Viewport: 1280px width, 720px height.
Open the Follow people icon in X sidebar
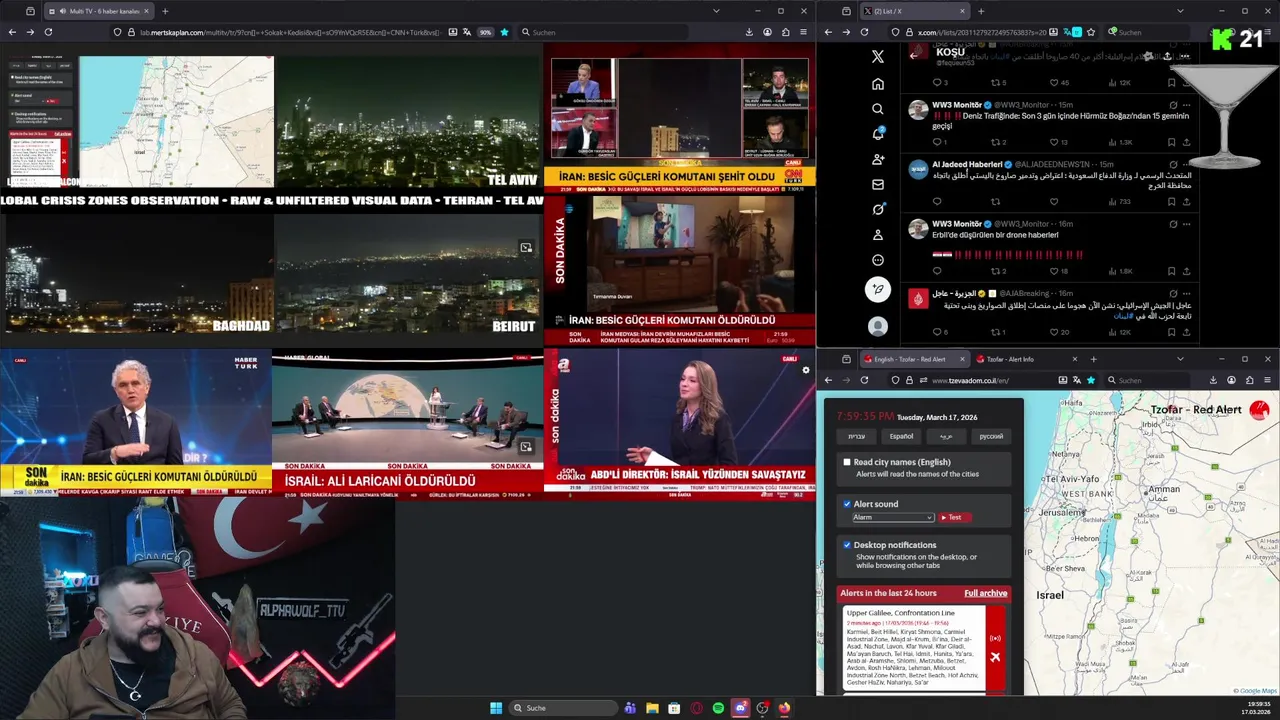878,159
